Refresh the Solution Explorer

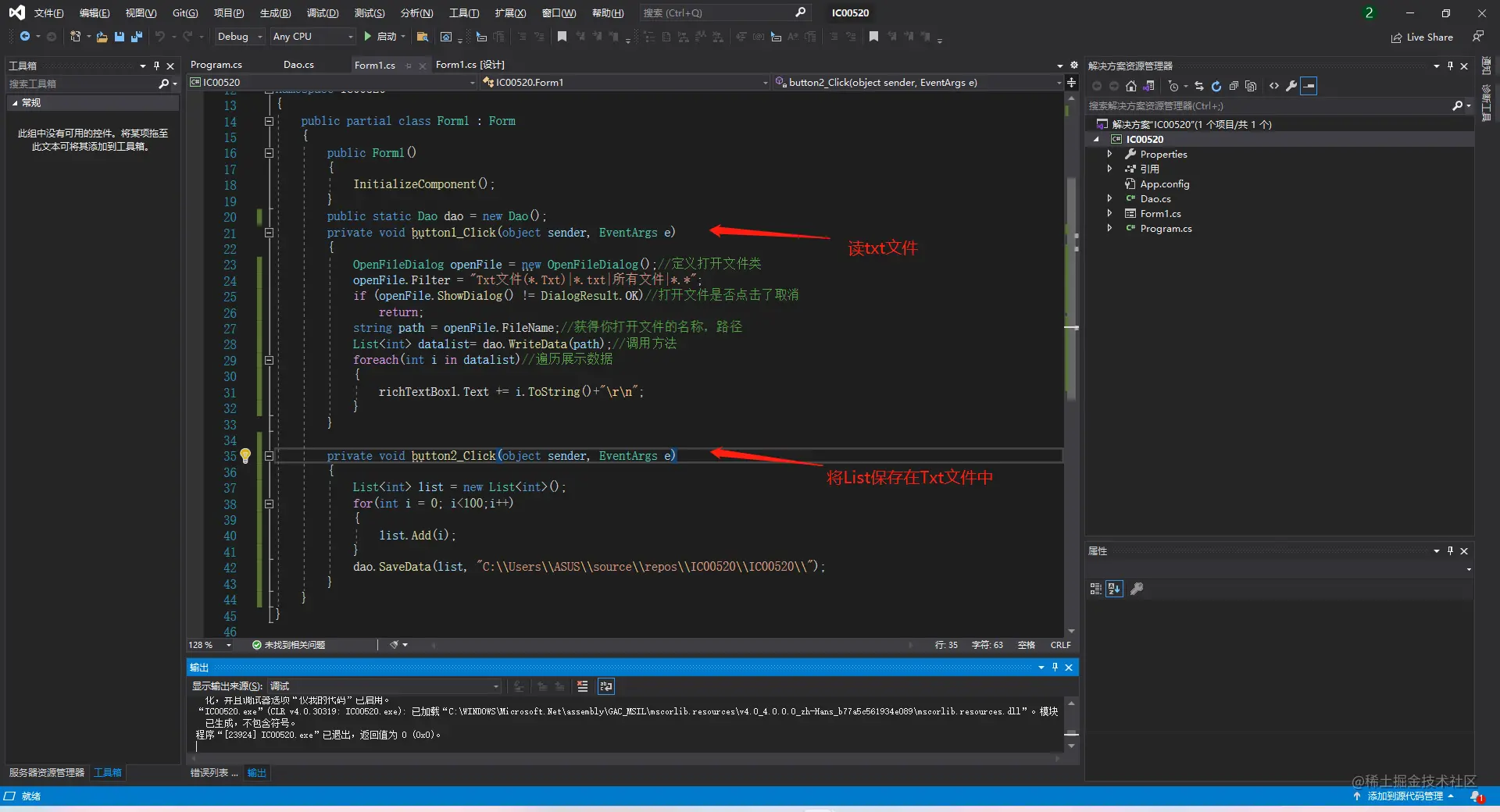point(1216,86)
